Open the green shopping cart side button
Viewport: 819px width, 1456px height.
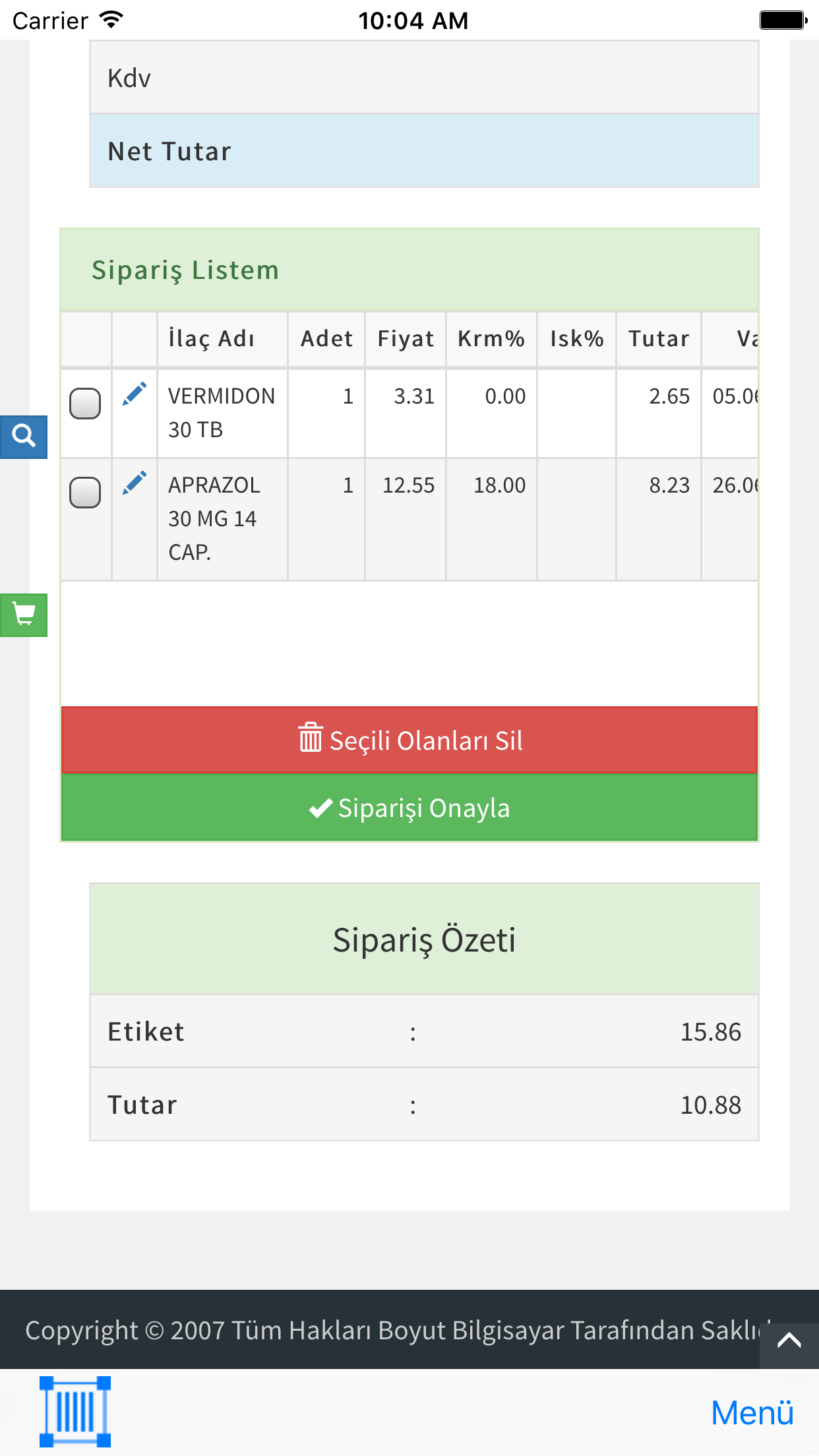click(24, 615)
